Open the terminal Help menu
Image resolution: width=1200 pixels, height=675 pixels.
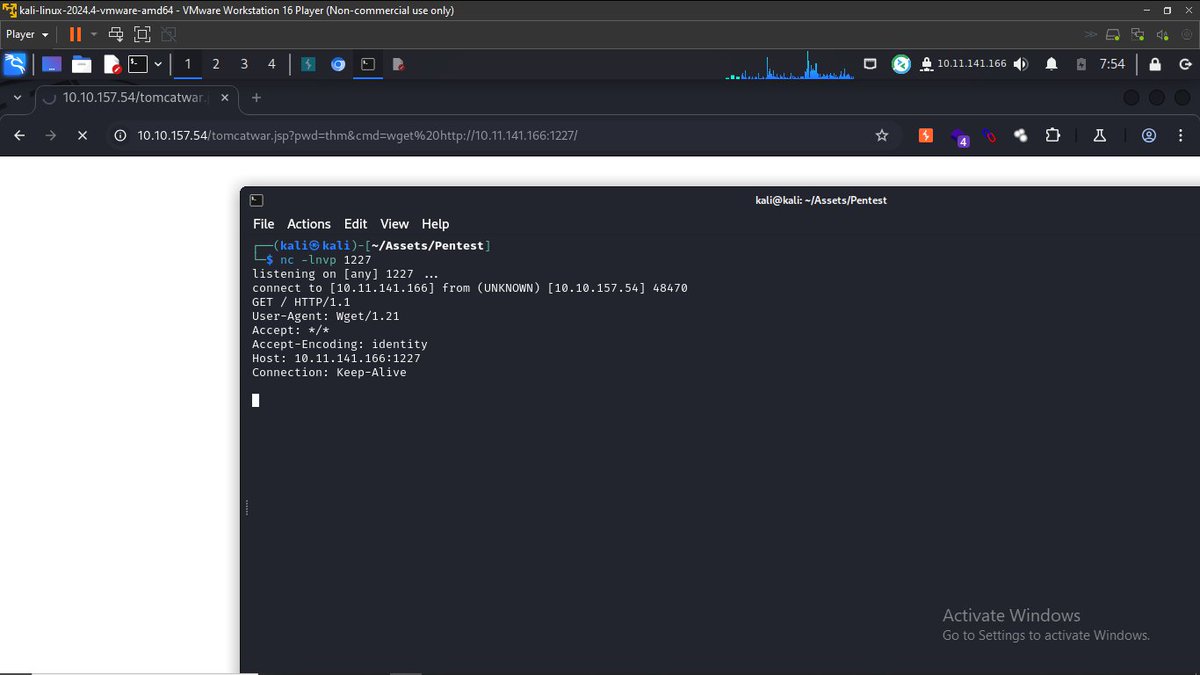coord(435,224)
